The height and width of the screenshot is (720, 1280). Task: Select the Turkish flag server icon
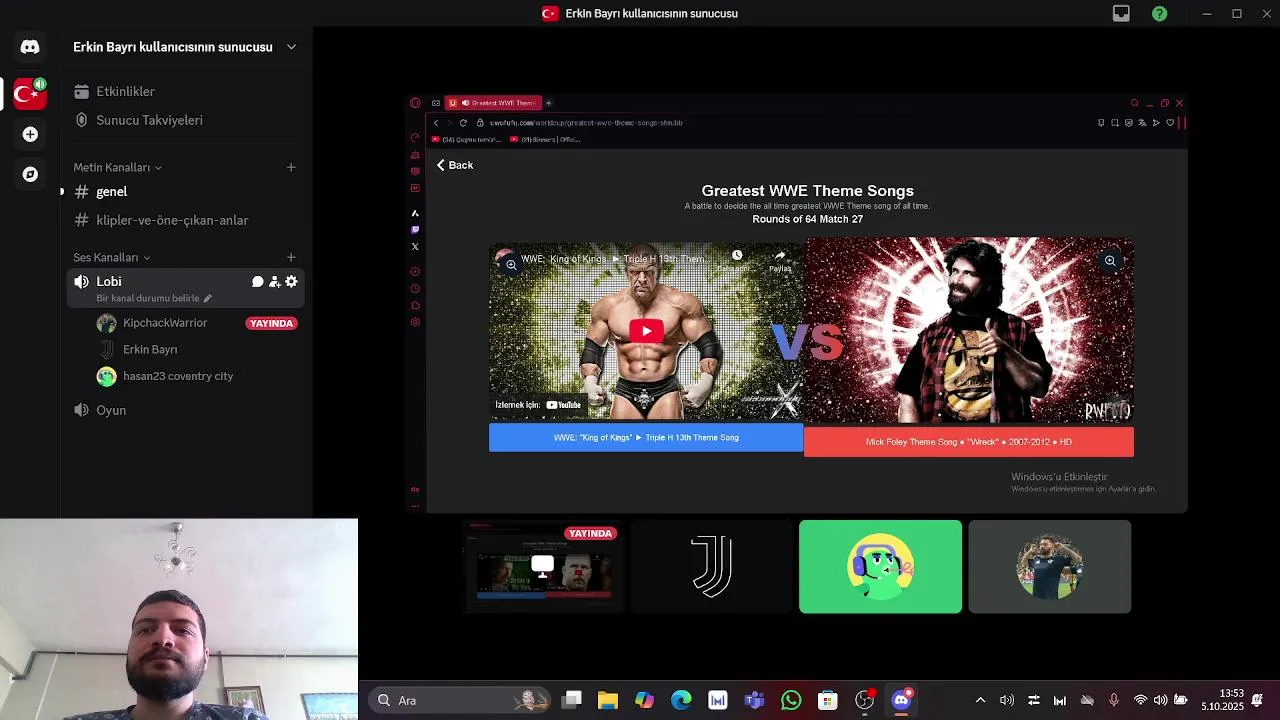coord(30,94)
